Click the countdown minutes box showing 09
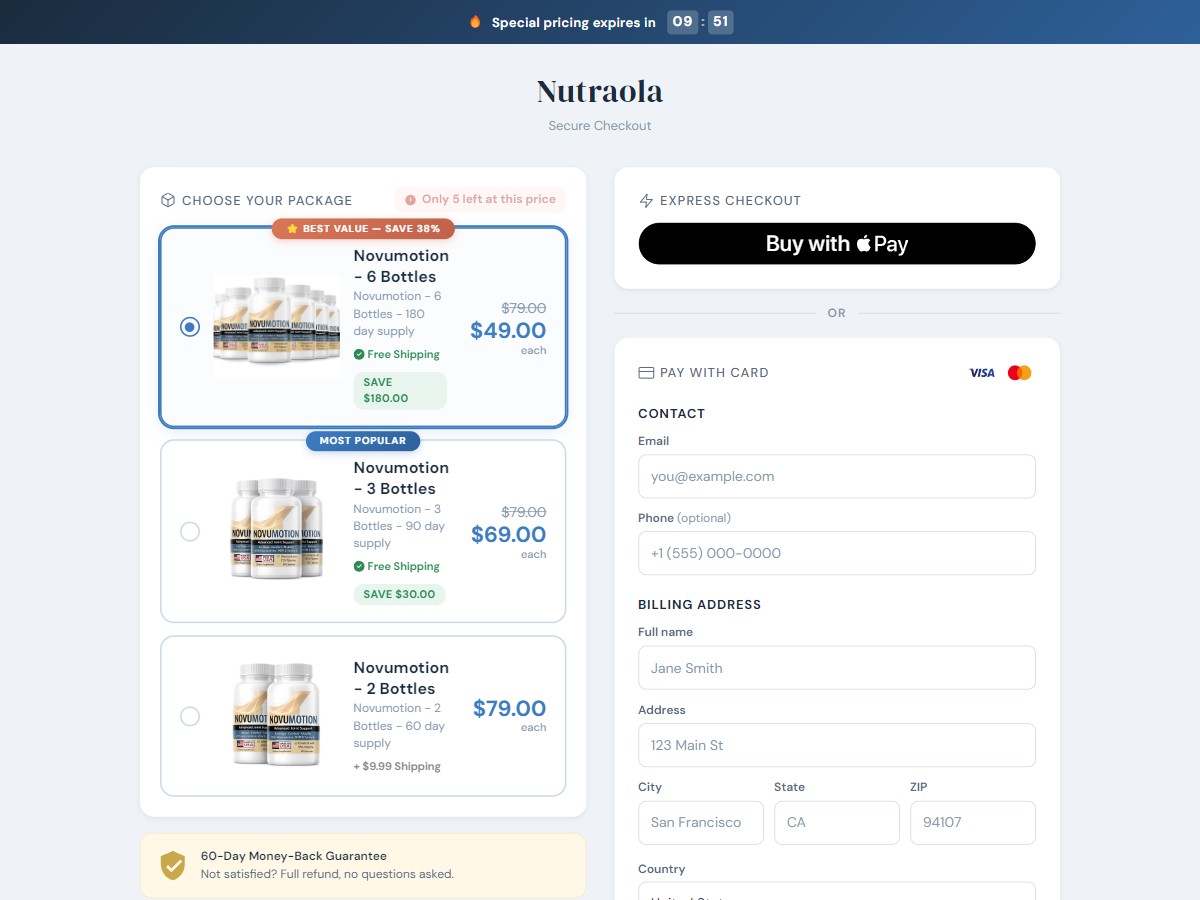1200x900 pixels. click(x=682, y=22)
